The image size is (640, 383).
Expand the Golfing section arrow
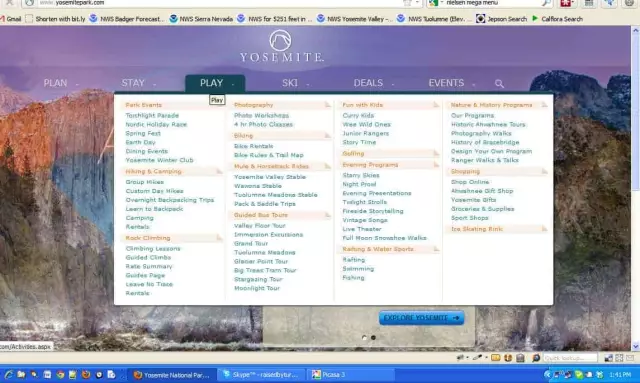pyautogui.click(x=436, y=154)
